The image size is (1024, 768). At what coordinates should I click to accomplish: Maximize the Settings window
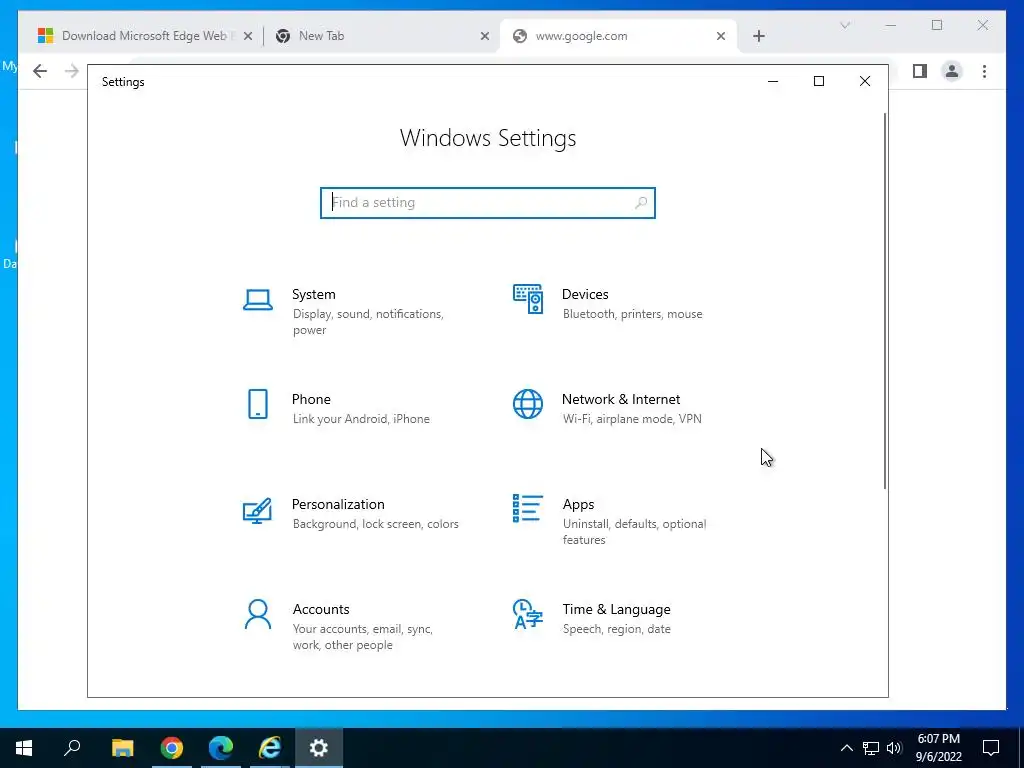(x=819, y=81)
